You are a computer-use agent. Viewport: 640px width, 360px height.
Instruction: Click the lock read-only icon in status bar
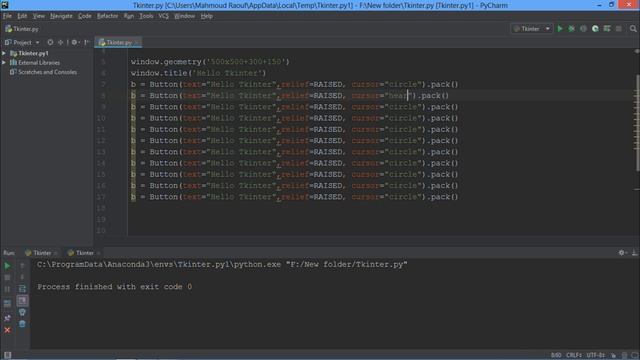coord(613,355)
